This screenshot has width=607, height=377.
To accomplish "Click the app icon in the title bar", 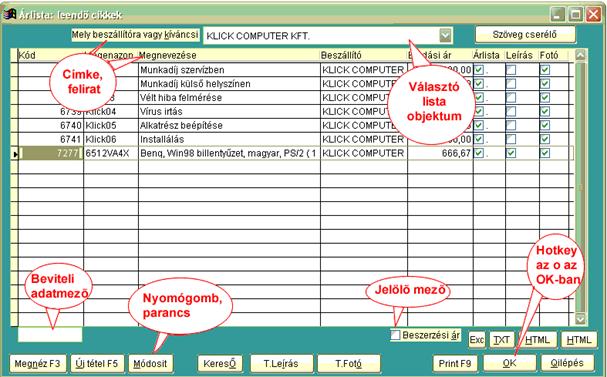I will tap(9, 14).
